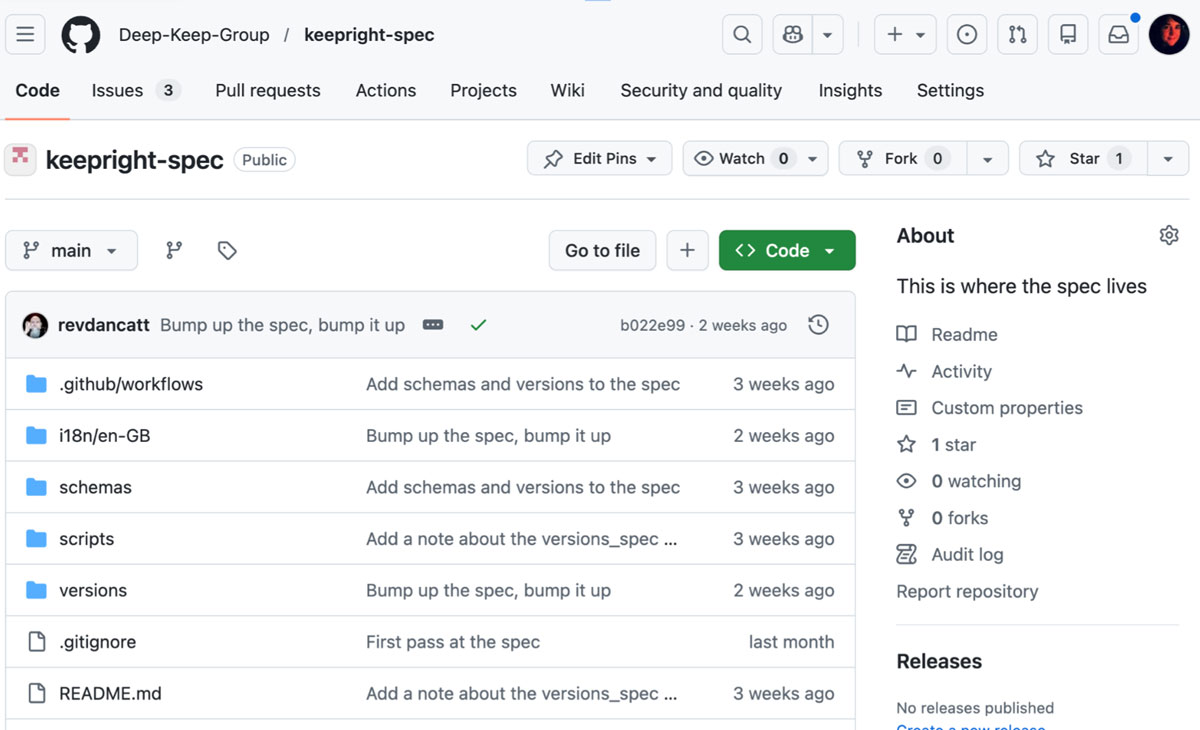
Task: Open the scripts folder
Action: [87, 539]
